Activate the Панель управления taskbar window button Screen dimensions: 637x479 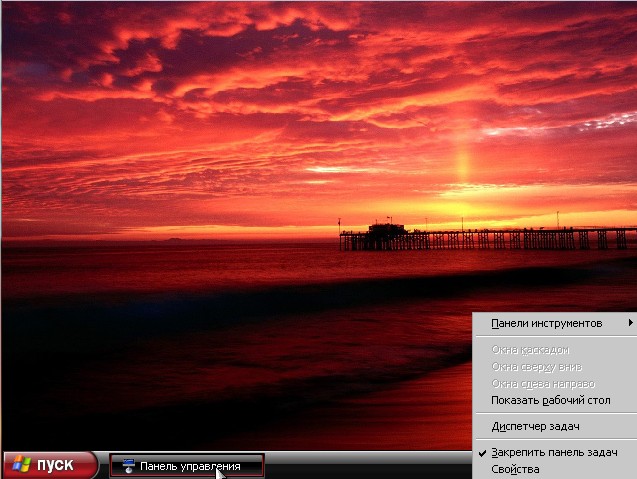[x=188, y=466]
